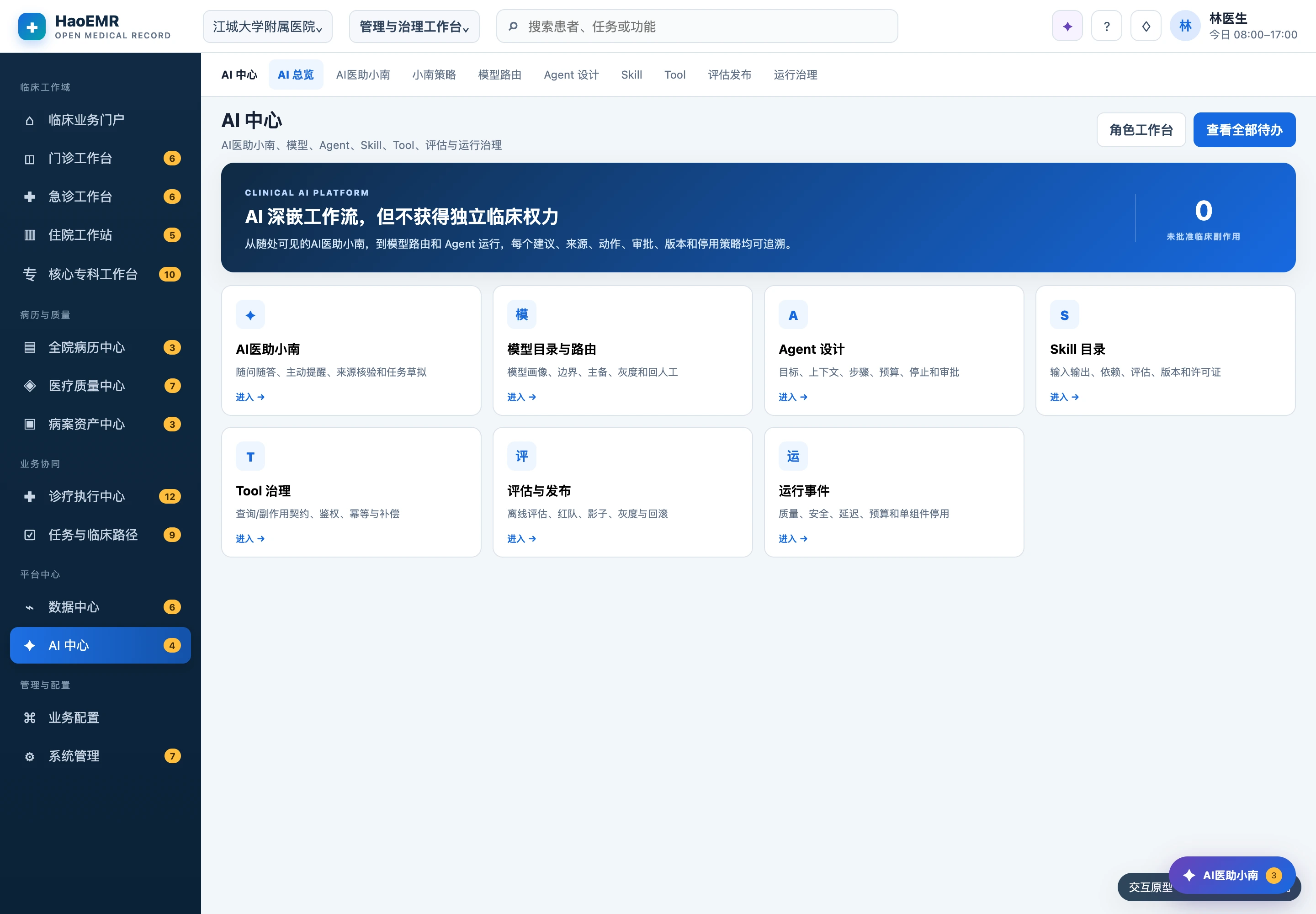This screenshot has height=914, width=1316.
Task: Click the search magnifier icon
Action: tap(513, 27)
